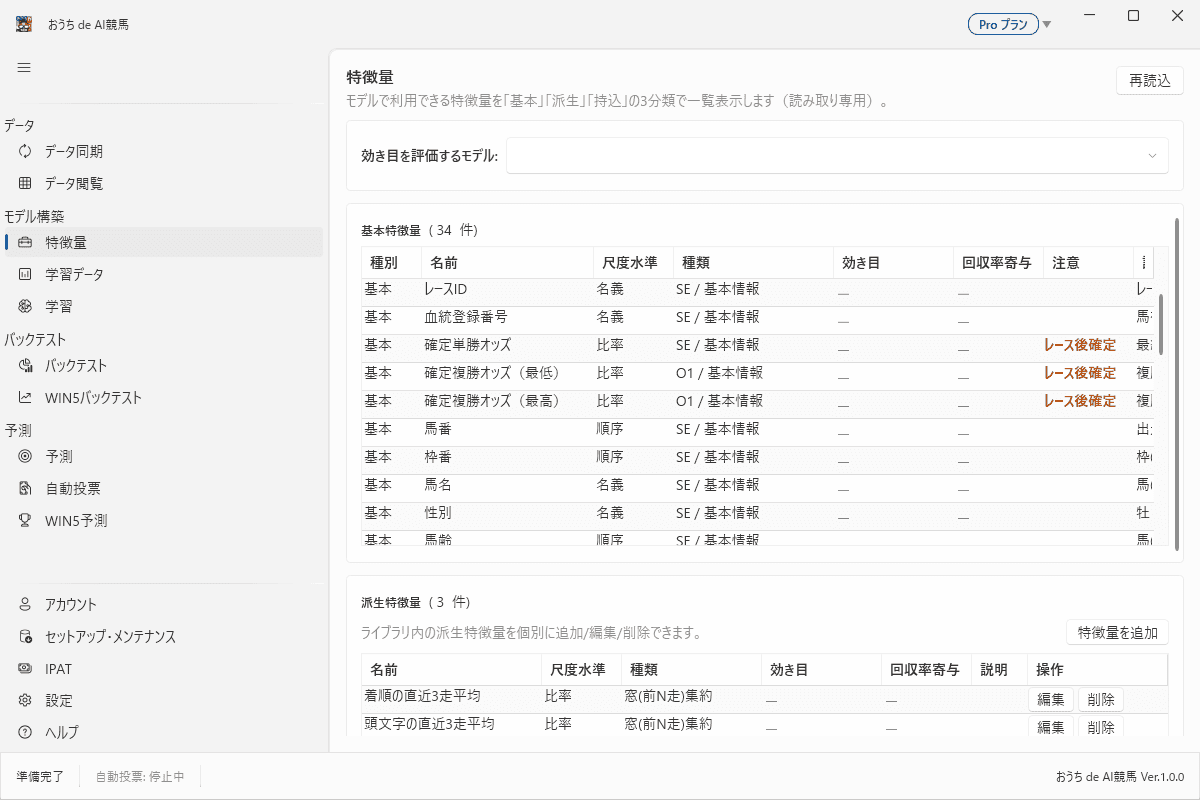Click the 特徴量 briefcase icon

(25, 242)
